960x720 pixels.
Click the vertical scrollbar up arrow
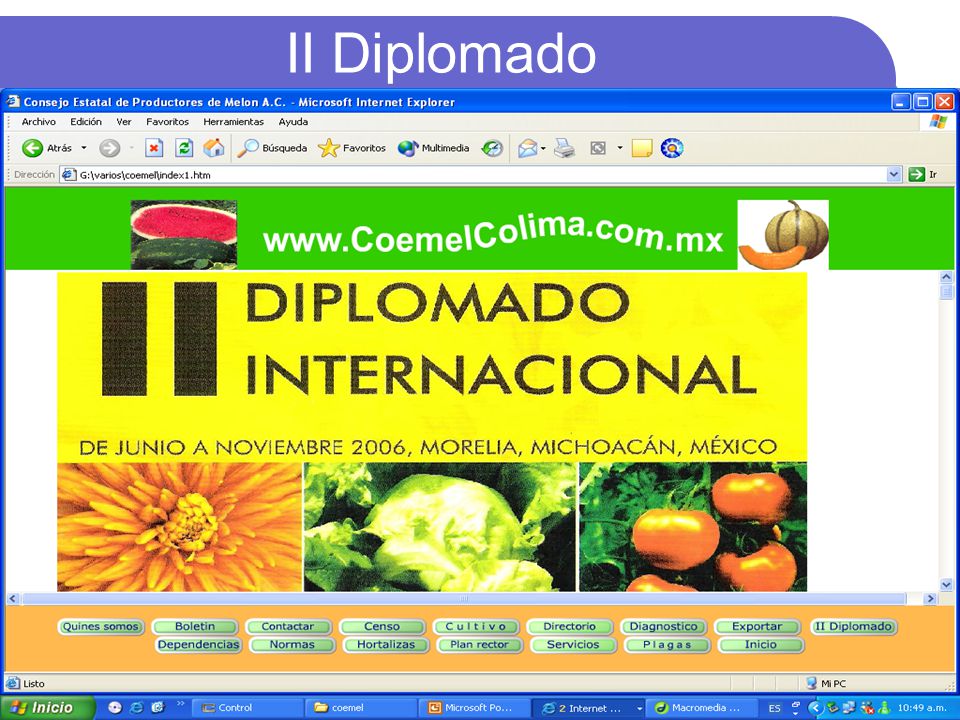[x=946, y=277]
